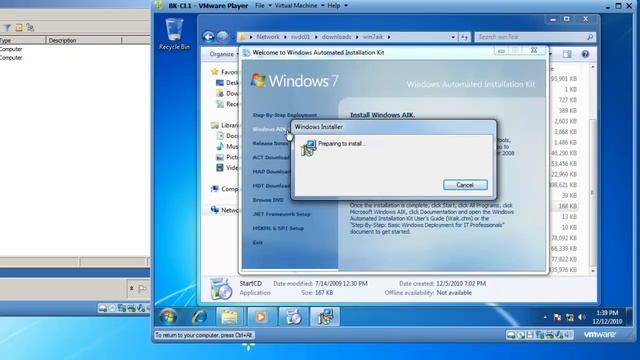Click Show desktop strip beside clock
Image resolution: width=640 pixels, height=360 pixels.
(629, 317)
